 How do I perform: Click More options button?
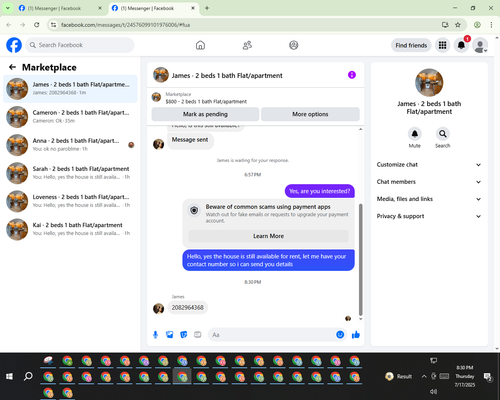310,114
